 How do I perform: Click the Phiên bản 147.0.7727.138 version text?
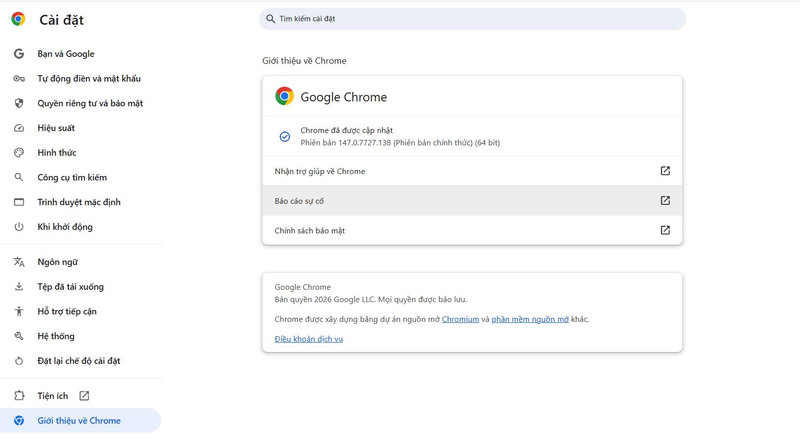tap(400, 143)
